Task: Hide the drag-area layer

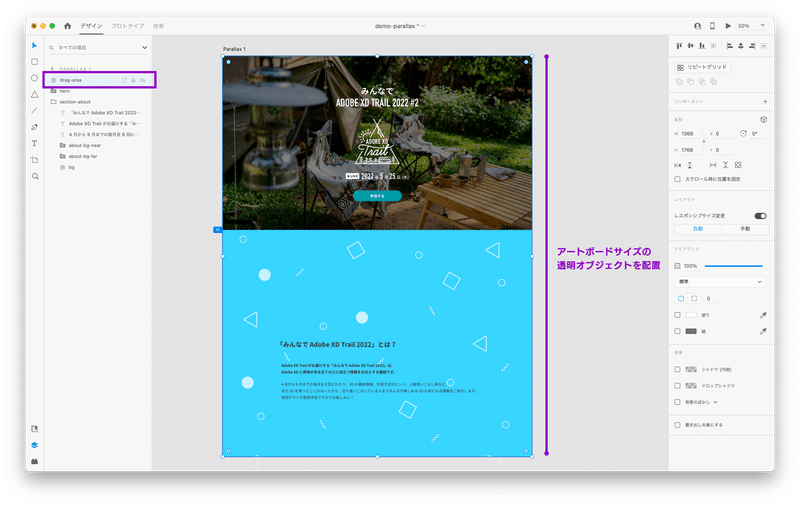Action: (143, 80)
